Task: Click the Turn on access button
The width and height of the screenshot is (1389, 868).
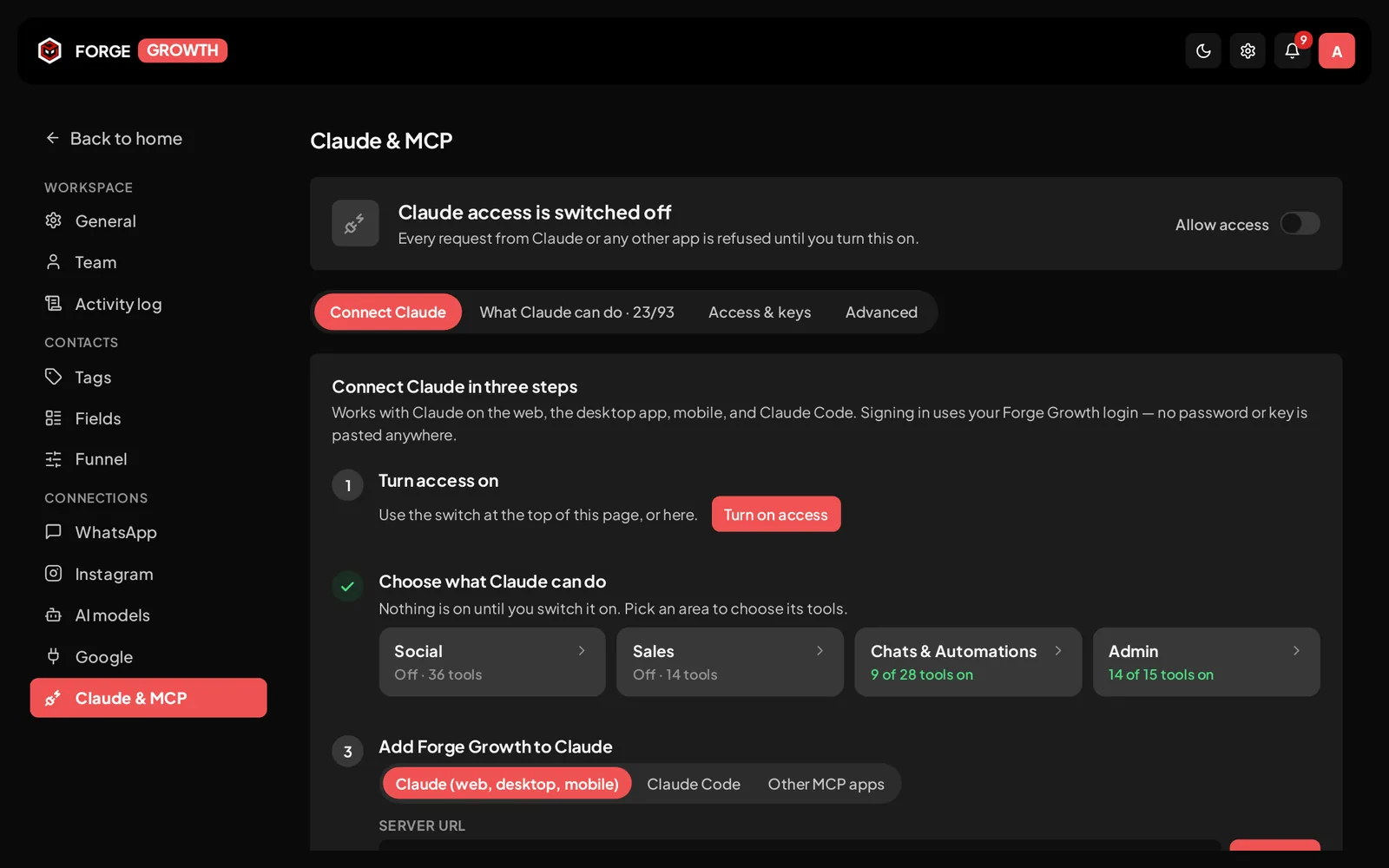Action: point(776,514)
